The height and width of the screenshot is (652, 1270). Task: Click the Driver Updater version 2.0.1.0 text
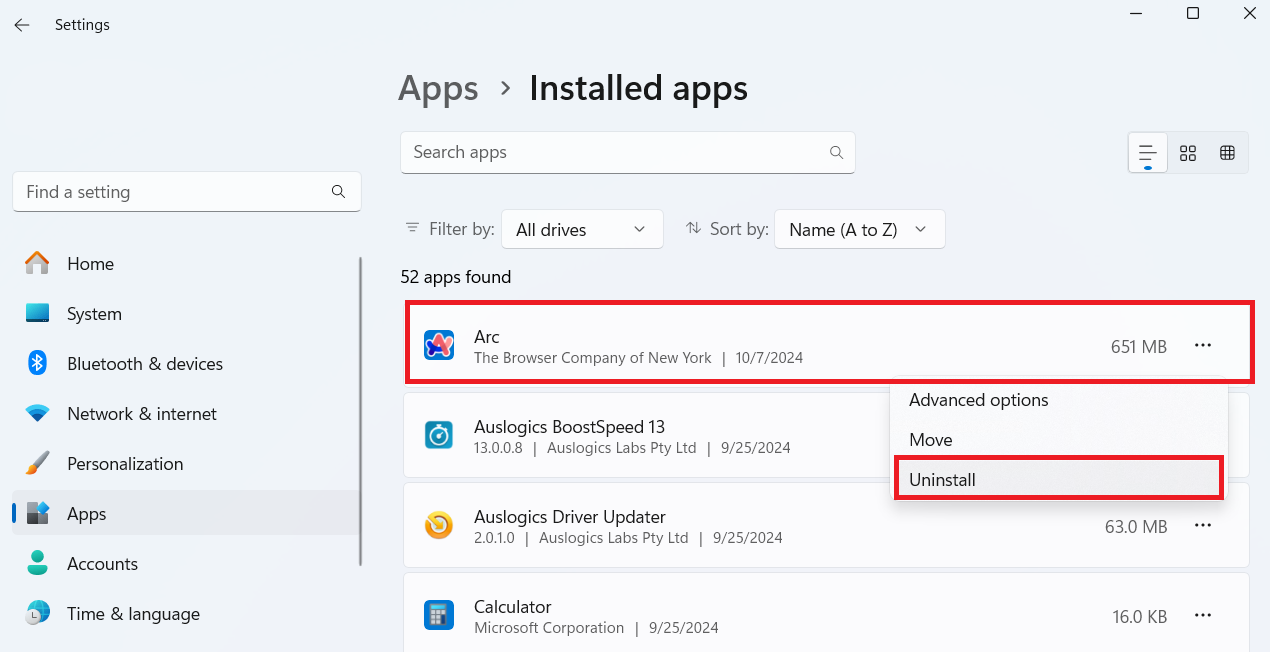coord(493,538)
